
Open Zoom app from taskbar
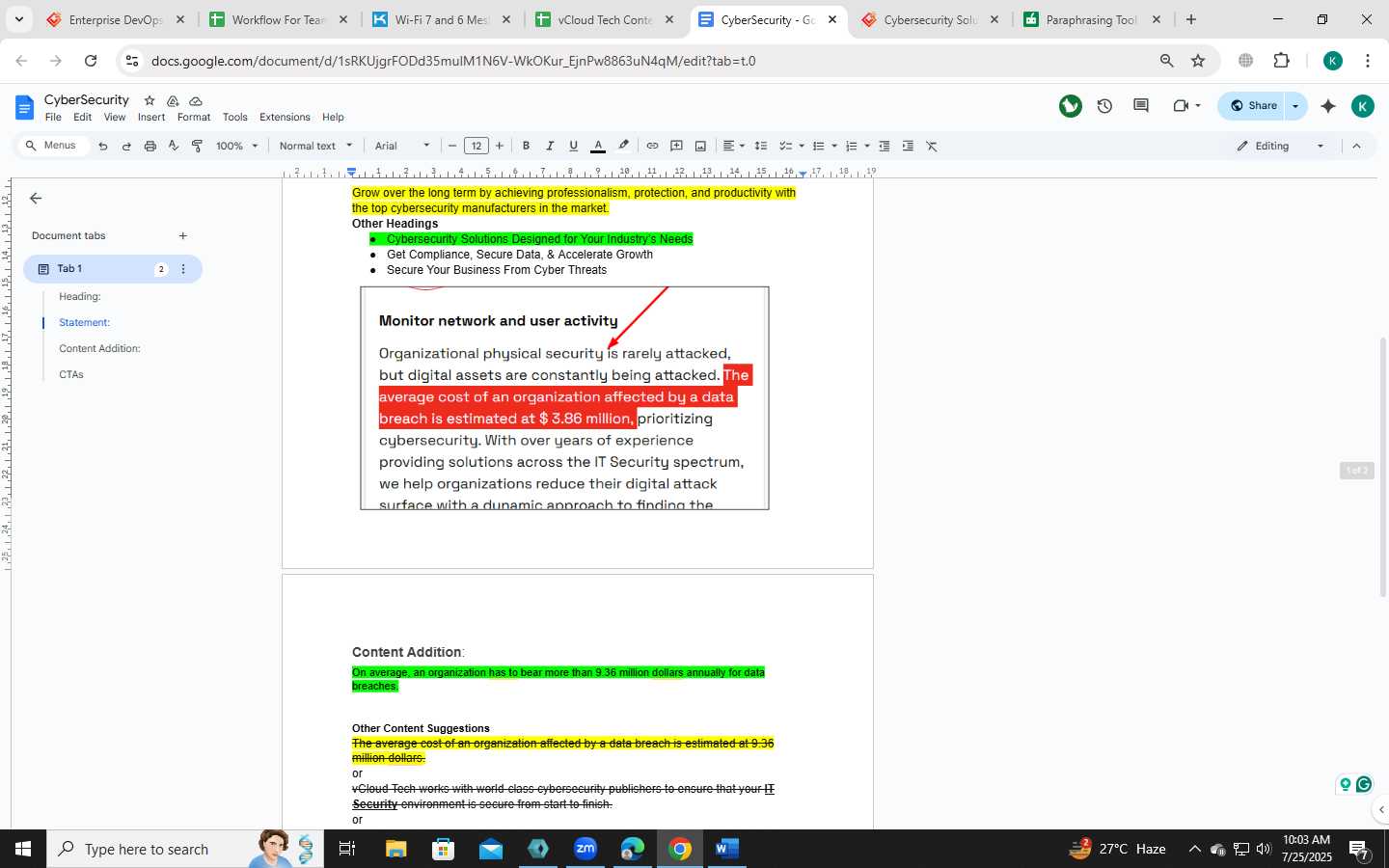click(586, 849)
